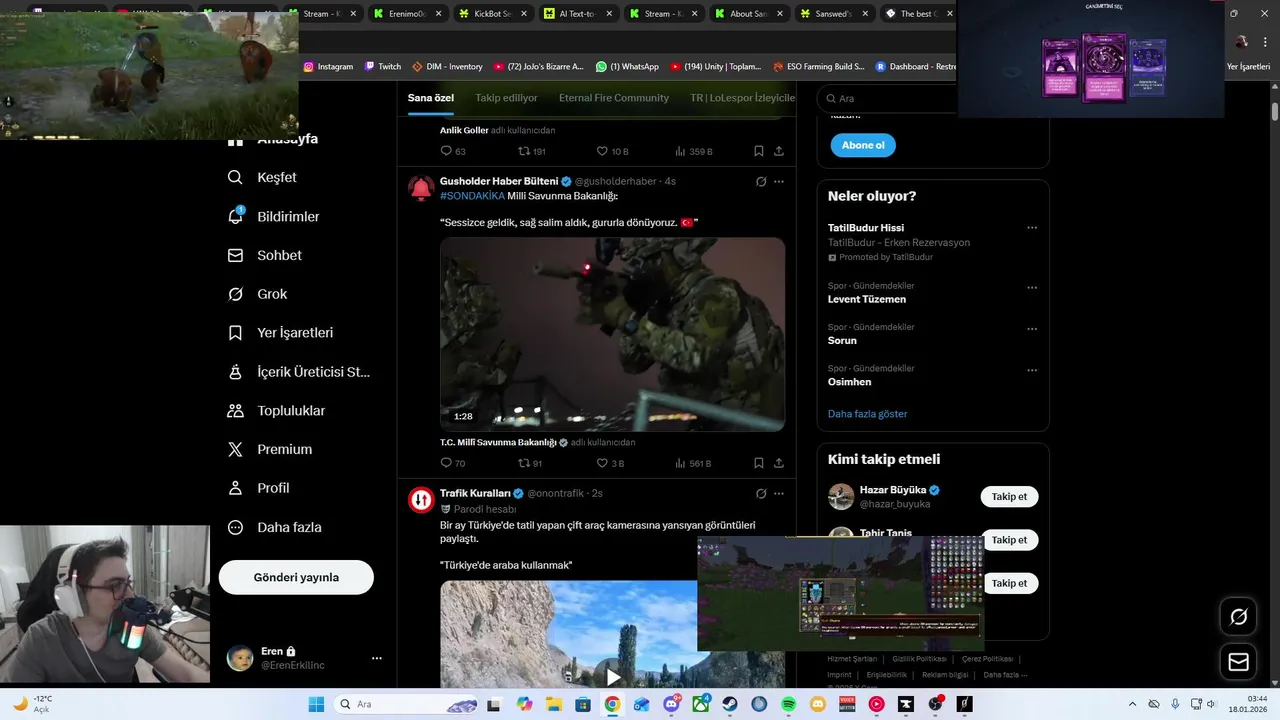Follow Hazar Büyüka with Takip et

click(x=1009, y=497)
